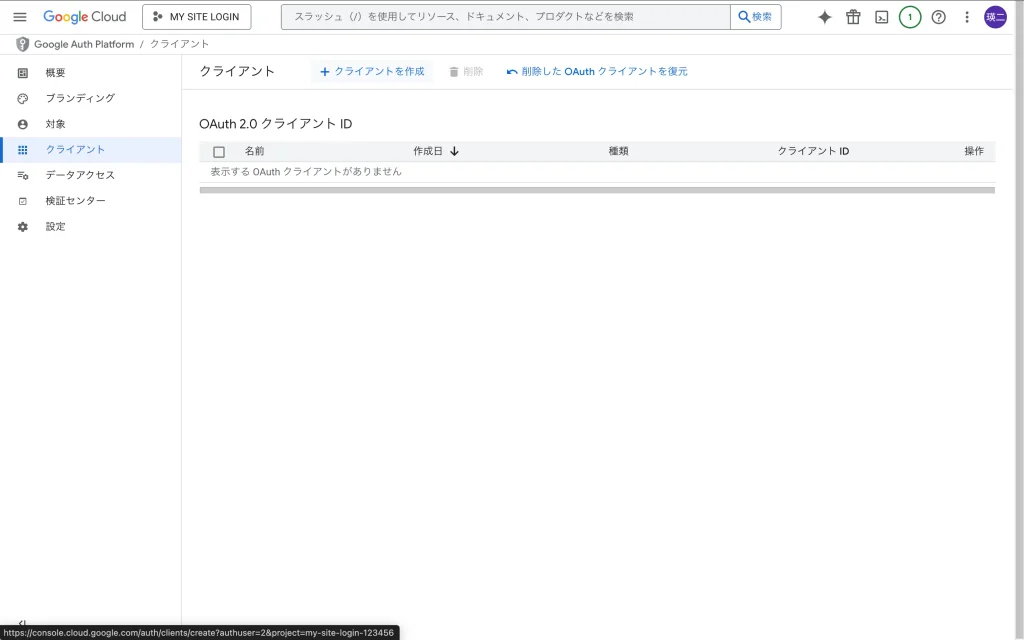Click クライアントを作成 button
The width and height of the screenshot is (1024, 640).
click(x=372, y=72)
